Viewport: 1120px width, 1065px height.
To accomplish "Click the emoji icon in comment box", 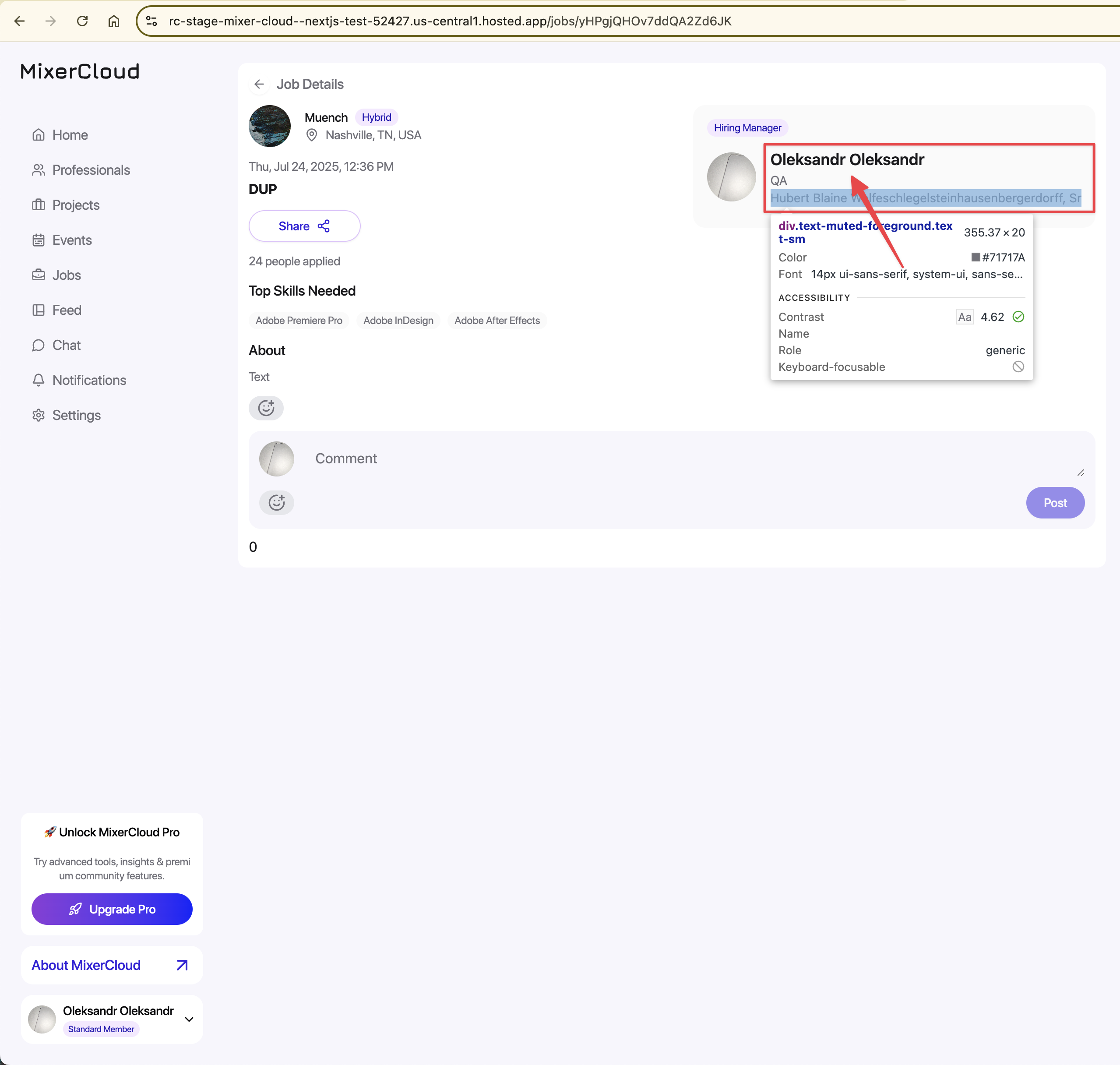I will pos(276,502).
